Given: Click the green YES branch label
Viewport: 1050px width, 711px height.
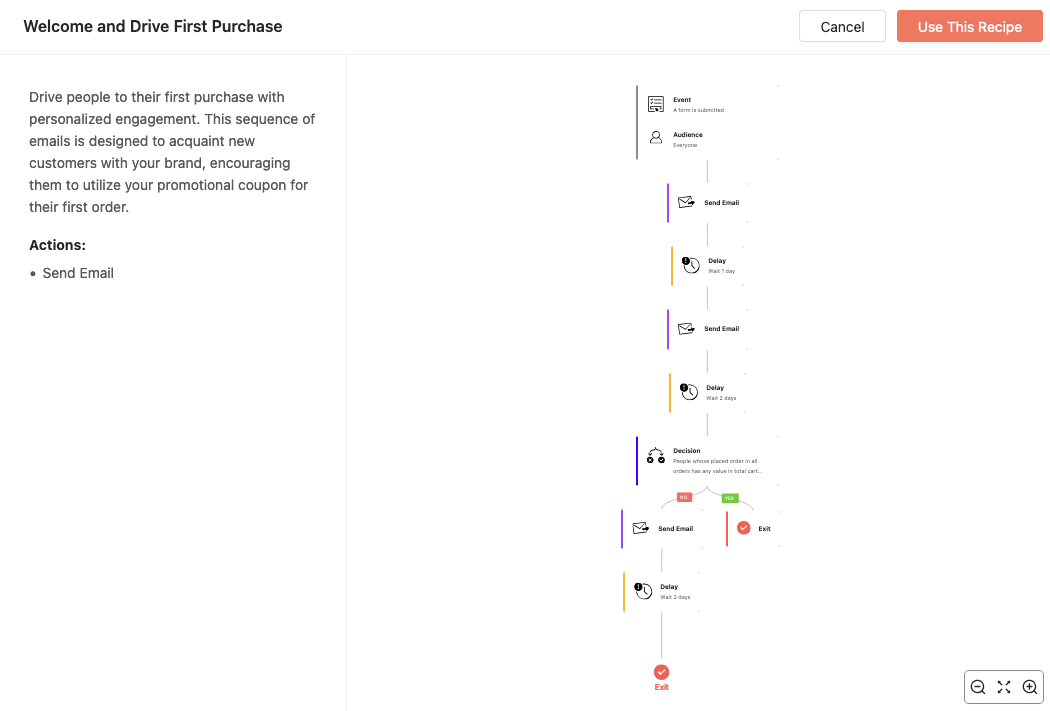Looking at the screenshot, I should pyautogui.click(x=729, y=498).
